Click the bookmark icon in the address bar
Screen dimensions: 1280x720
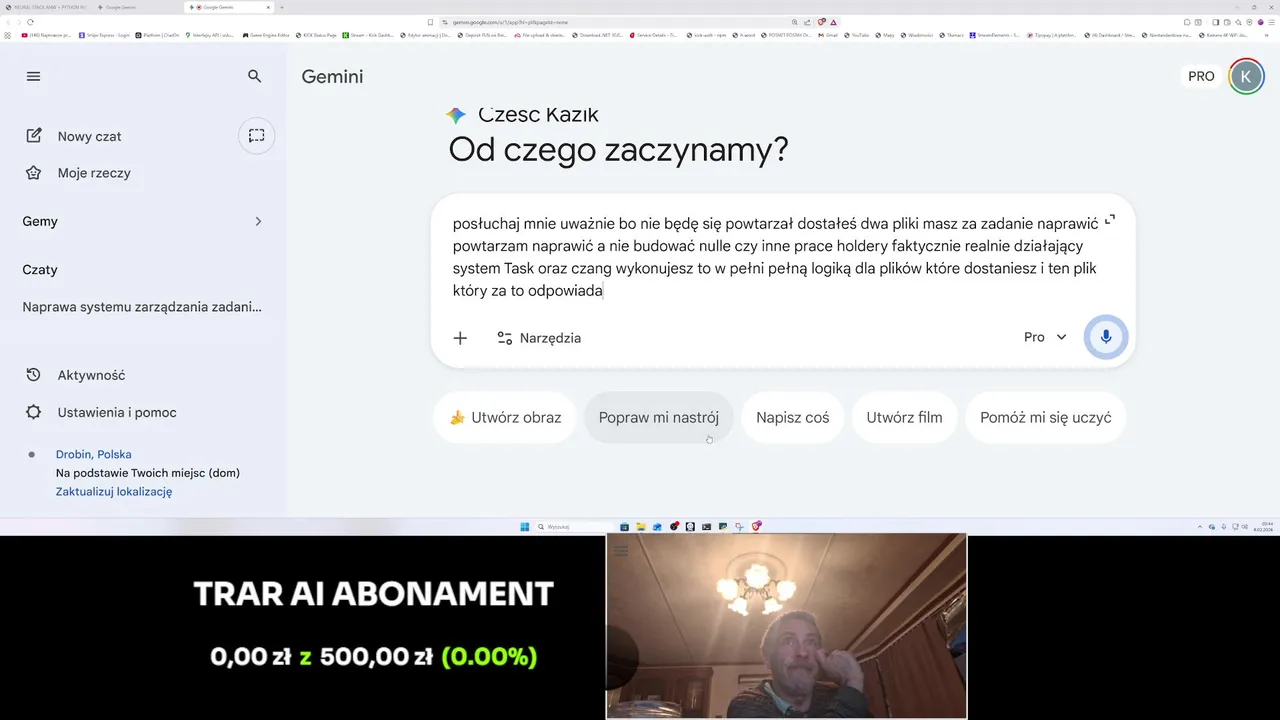[x=430, y=22]
